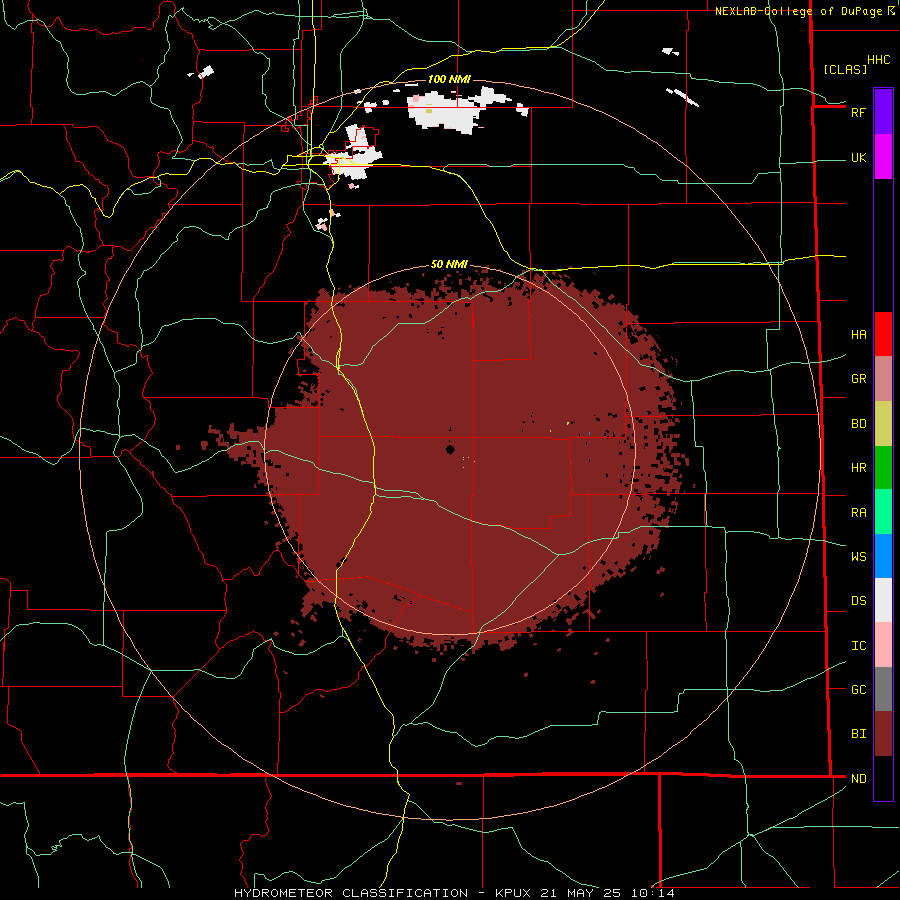Click the [CLAS] units label
The height and width of the screenshot is (900, 900).
pyautogui.click(x=845, y=69)
